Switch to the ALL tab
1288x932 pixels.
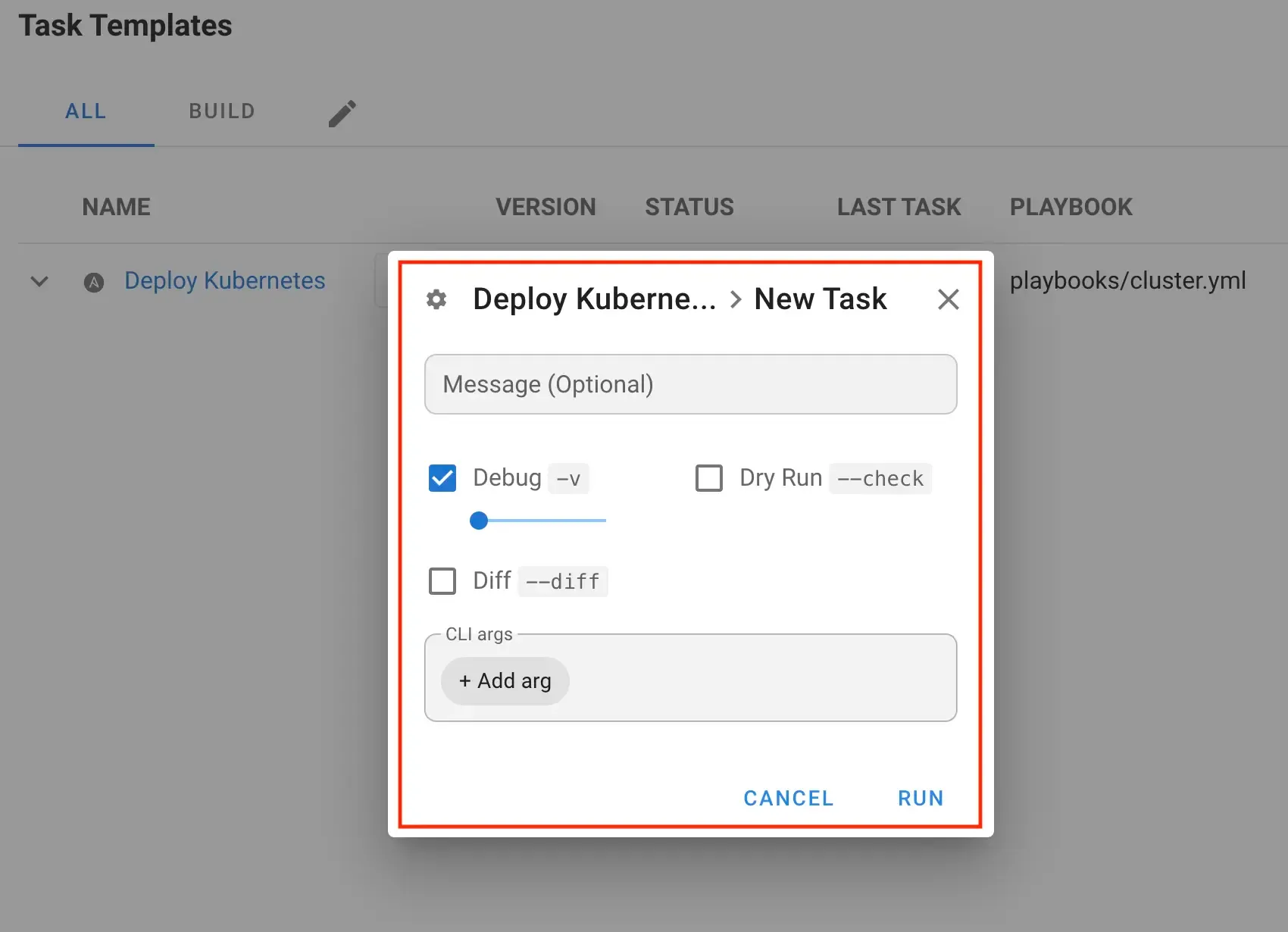pos(86,111)
